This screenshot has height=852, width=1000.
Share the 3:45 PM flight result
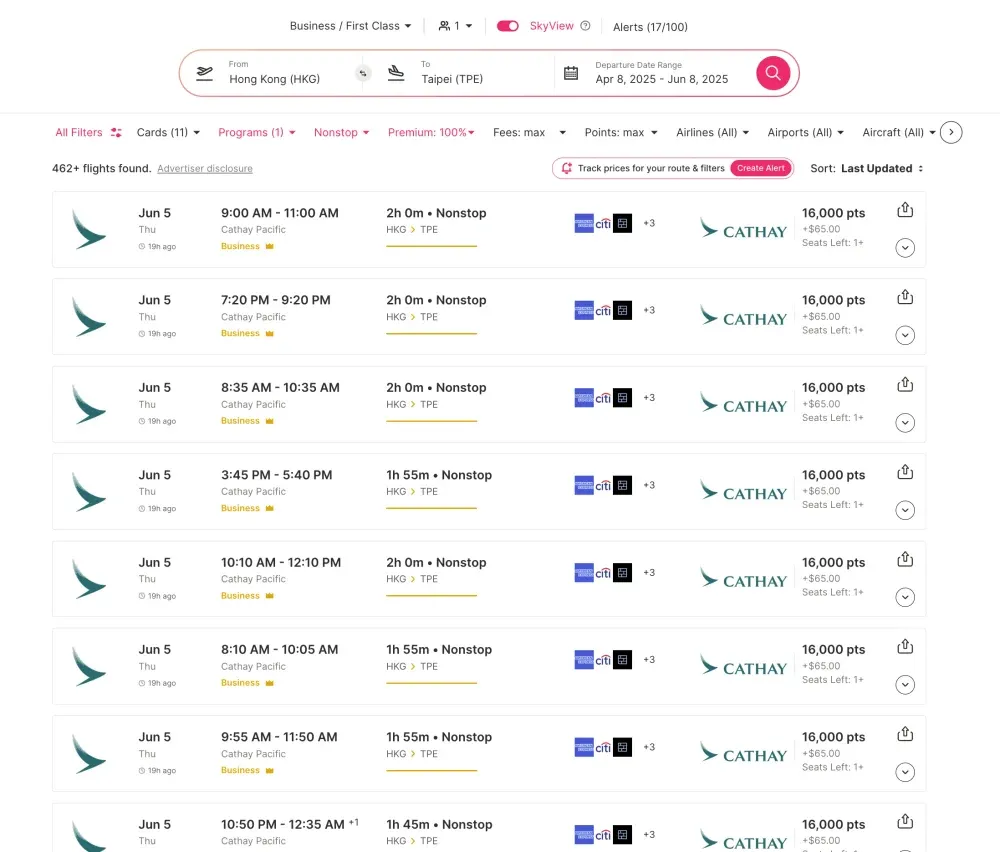(905, 472)
